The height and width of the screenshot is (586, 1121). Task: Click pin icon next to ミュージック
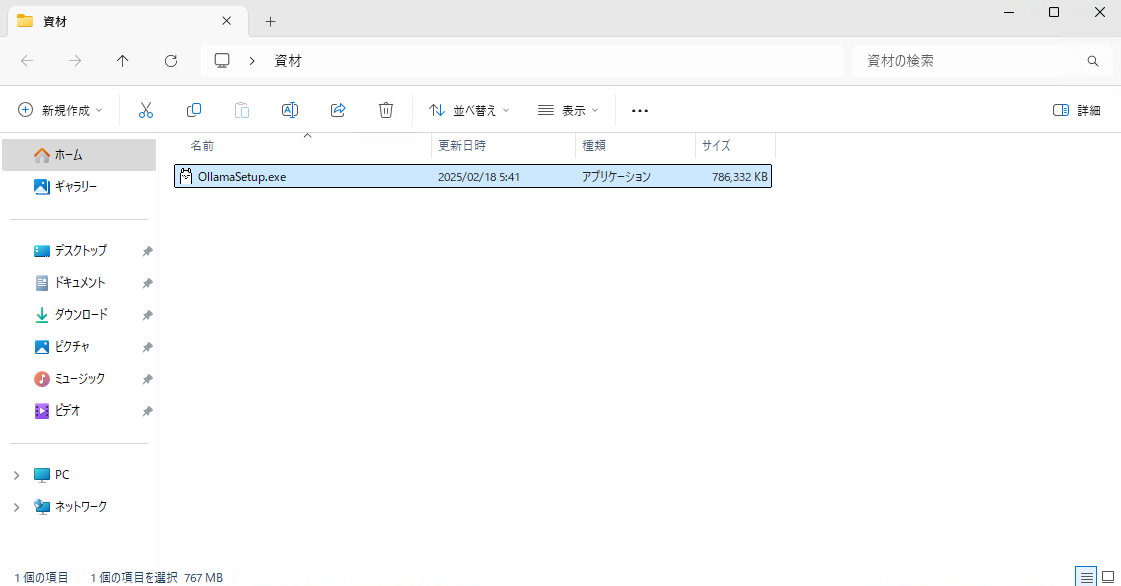[147, 379]
